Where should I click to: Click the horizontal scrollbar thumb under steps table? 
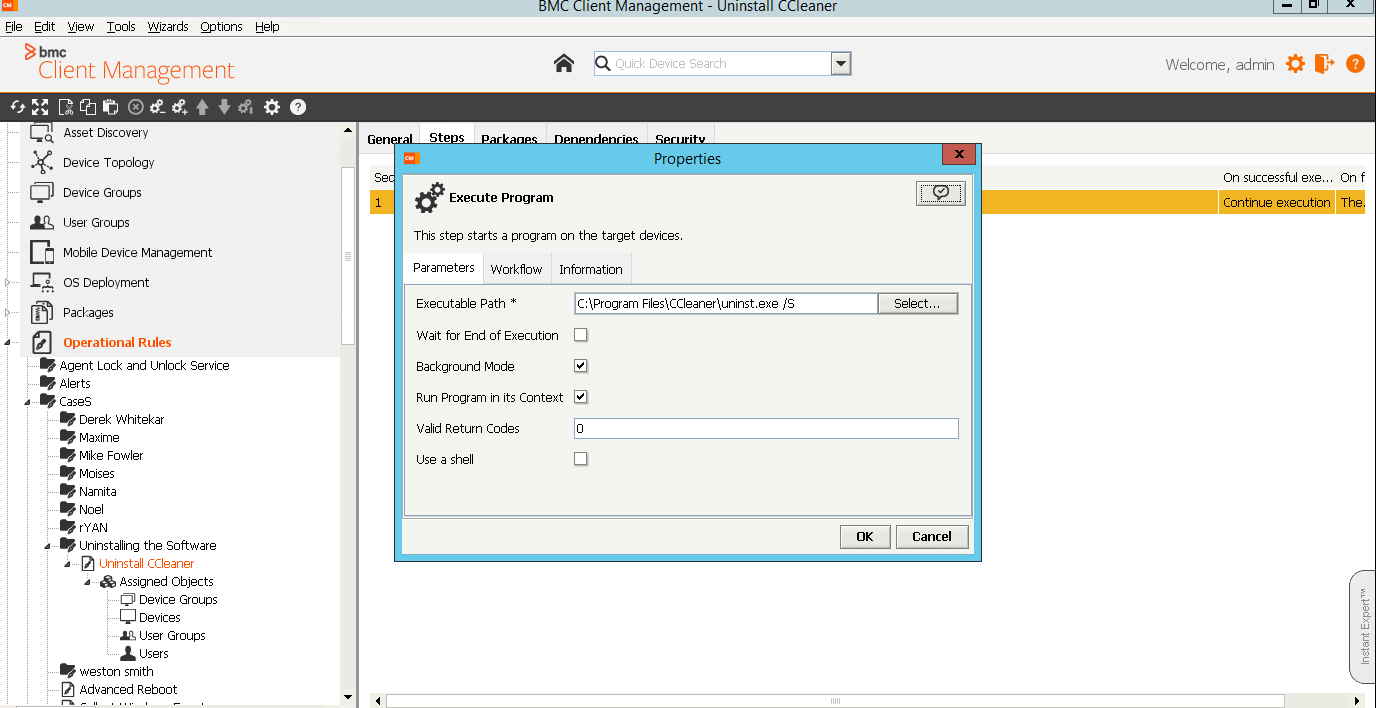point(834,701)
